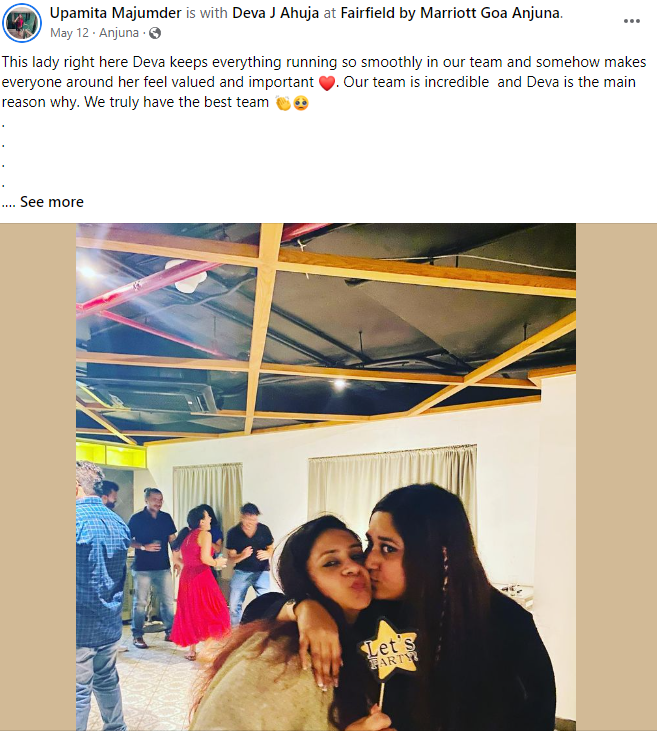Visit the tagged Deva J Ahuja profile
The image size is (657, 731).
pos(276,13)
